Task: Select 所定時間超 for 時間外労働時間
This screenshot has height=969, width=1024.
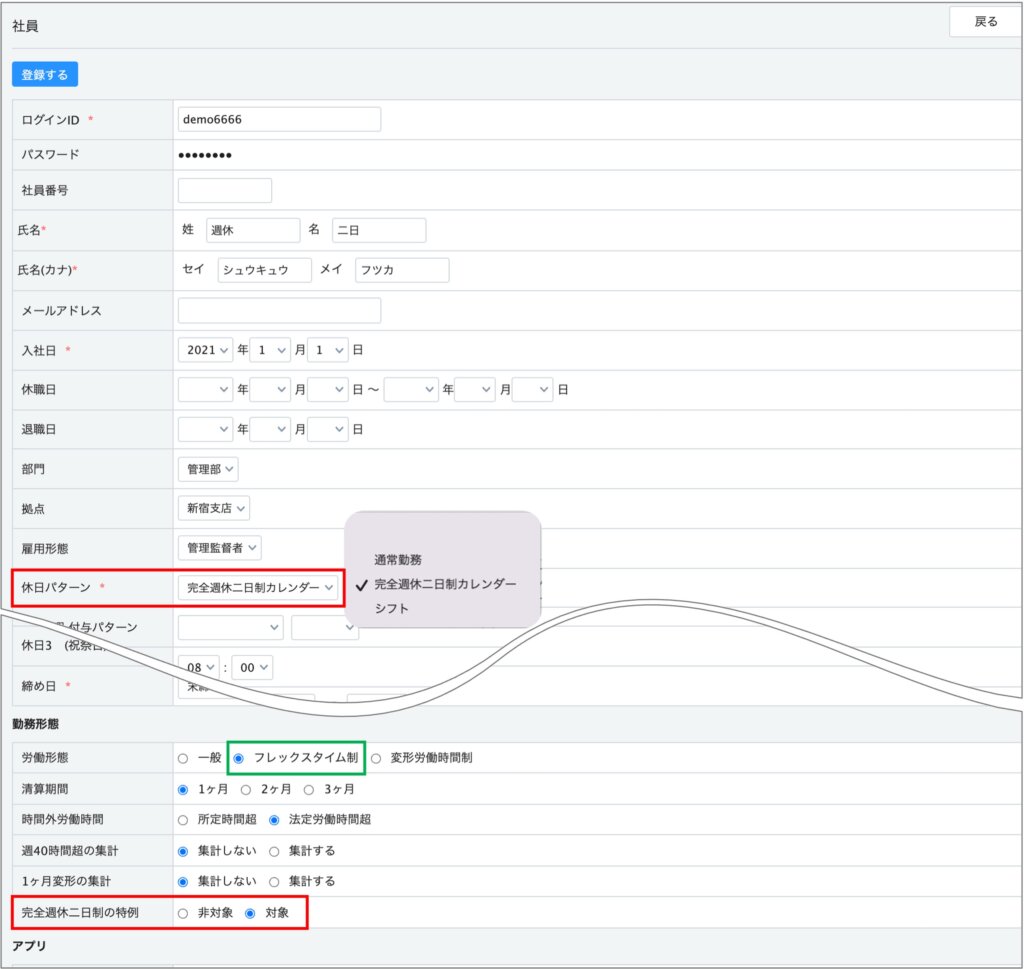Action: (183, 820)
